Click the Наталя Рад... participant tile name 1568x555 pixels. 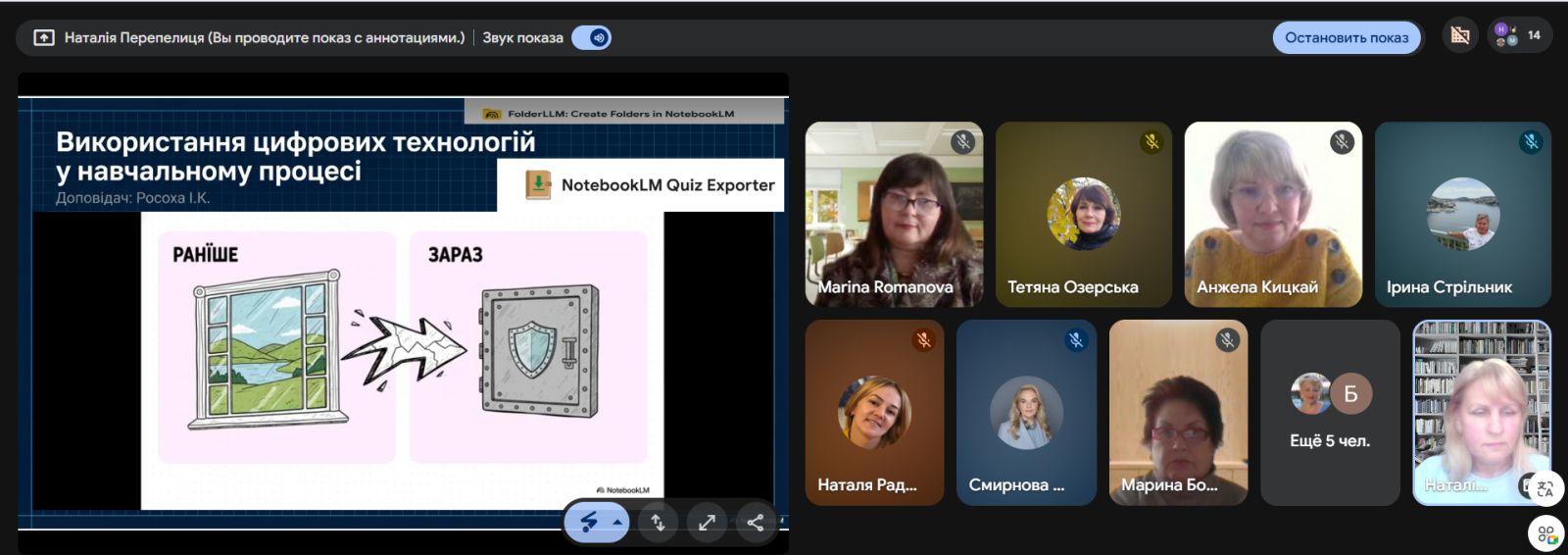coord(867,484)
